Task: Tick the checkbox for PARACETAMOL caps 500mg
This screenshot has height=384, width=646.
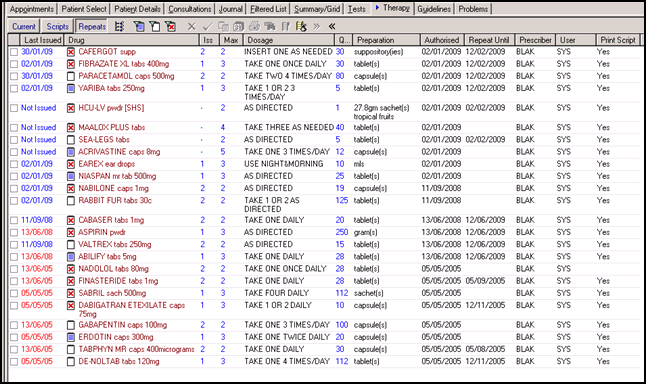Action: coord(14,77)
